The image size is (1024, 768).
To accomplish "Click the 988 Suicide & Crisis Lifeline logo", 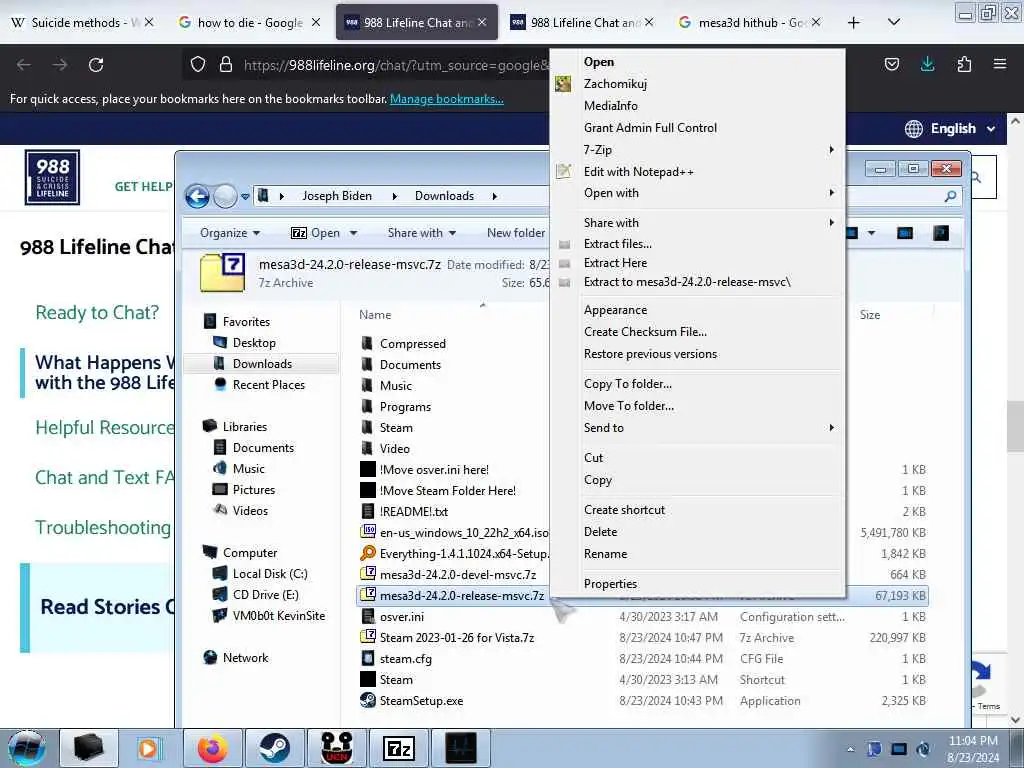I will (x=52, y=177).
